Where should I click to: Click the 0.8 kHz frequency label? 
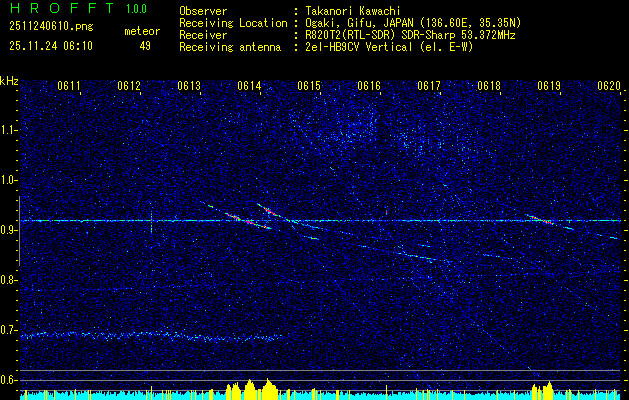tap(9, 280)
